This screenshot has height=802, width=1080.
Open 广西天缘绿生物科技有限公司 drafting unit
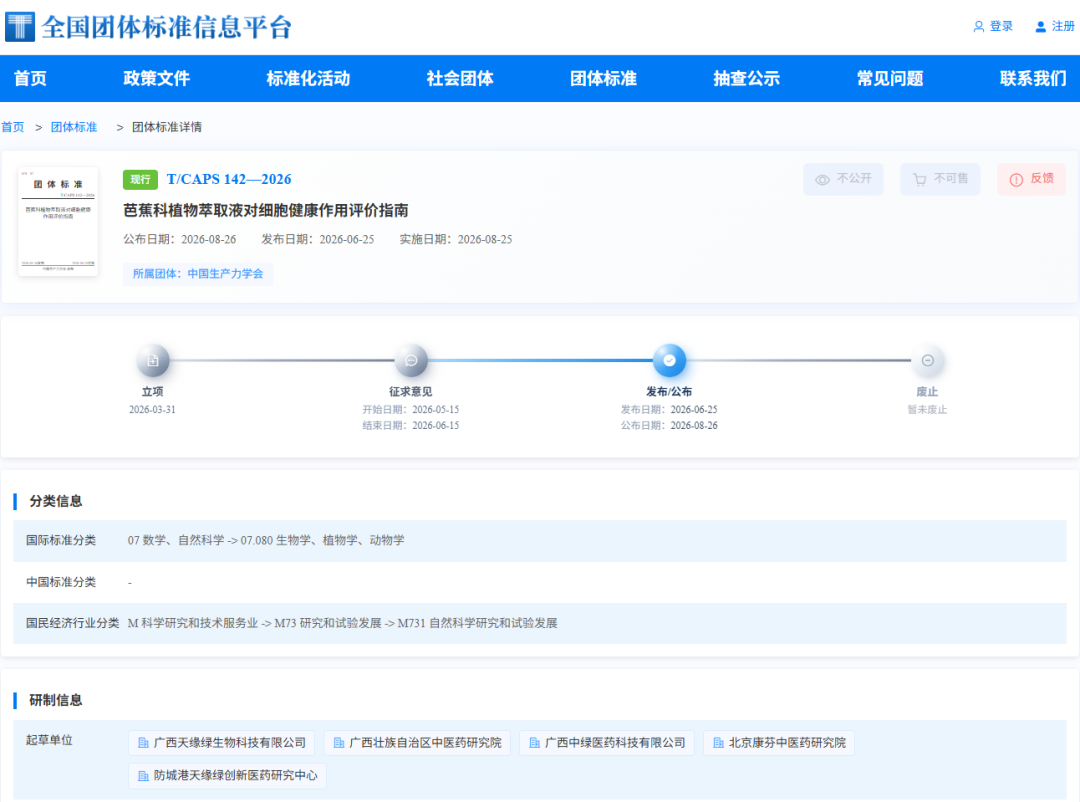point(222,743)
